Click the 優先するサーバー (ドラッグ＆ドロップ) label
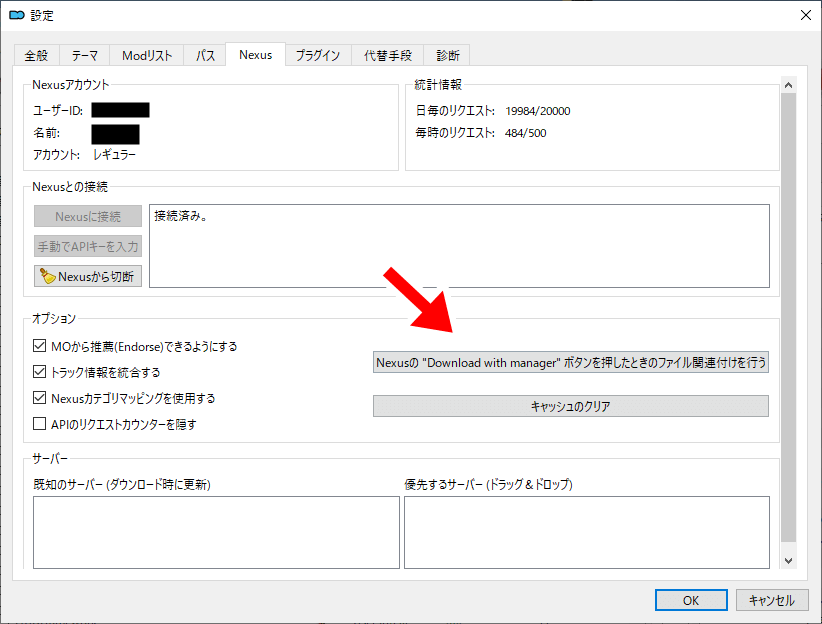This screenshot has width=822, height=624. pos(489,484)
